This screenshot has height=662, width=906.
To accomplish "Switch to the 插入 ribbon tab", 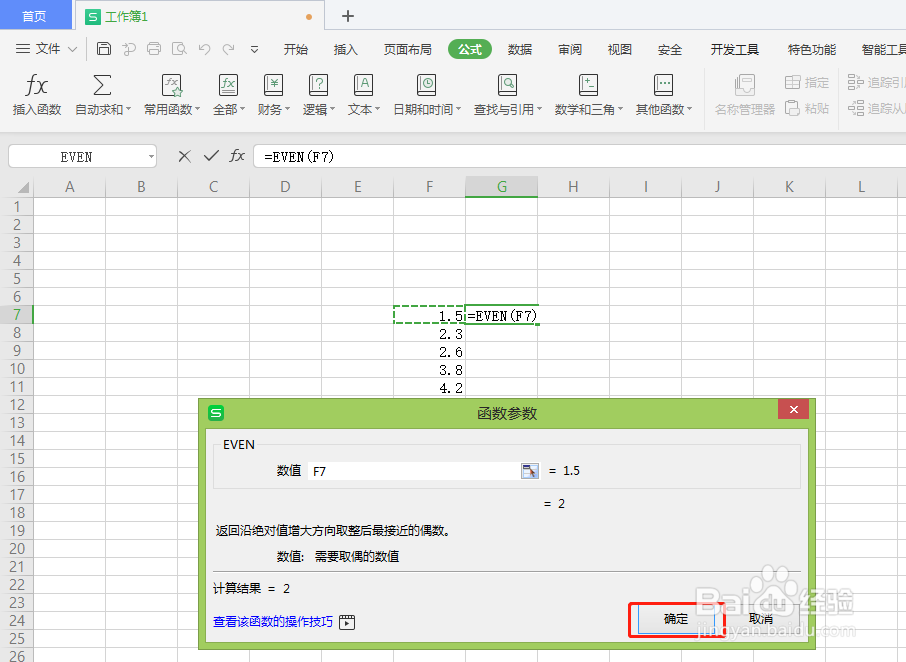I will pos(346,50).
